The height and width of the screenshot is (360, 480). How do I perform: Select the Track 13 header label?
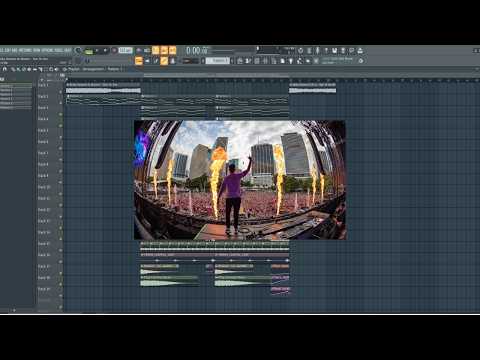44,221
